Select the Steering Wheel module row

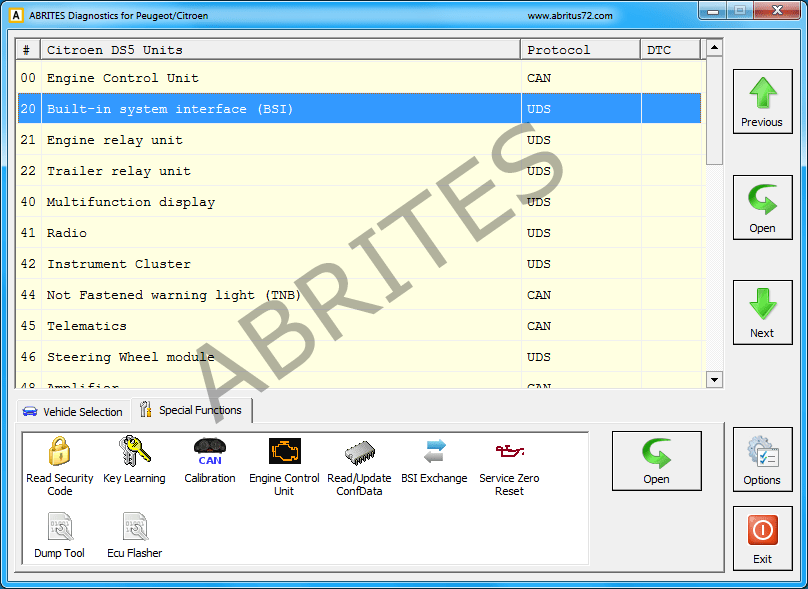tap(359, 357)
